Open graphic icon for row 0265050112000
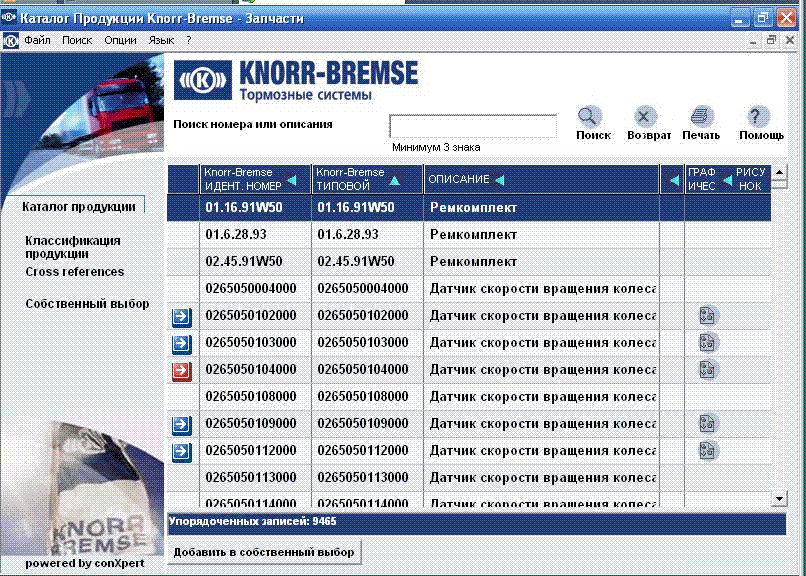Image resolution: width=806 pixels, height=576 pixels. (708, 450)
